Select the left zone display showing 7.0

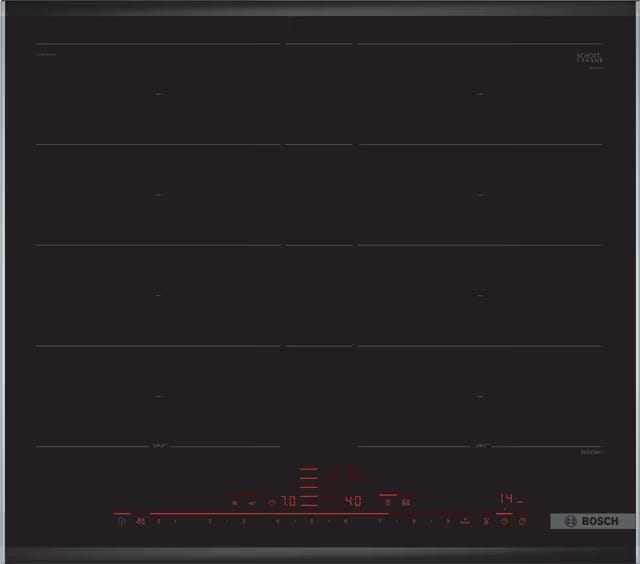tap(289, 501)
